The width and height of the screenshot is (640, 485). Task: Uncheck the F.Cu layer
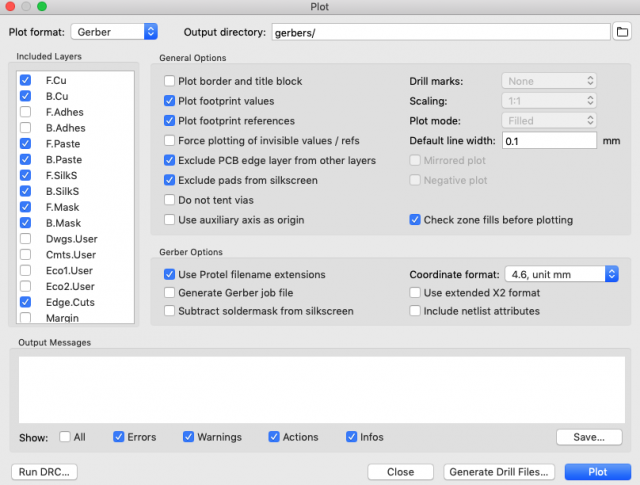coord(25,80)
